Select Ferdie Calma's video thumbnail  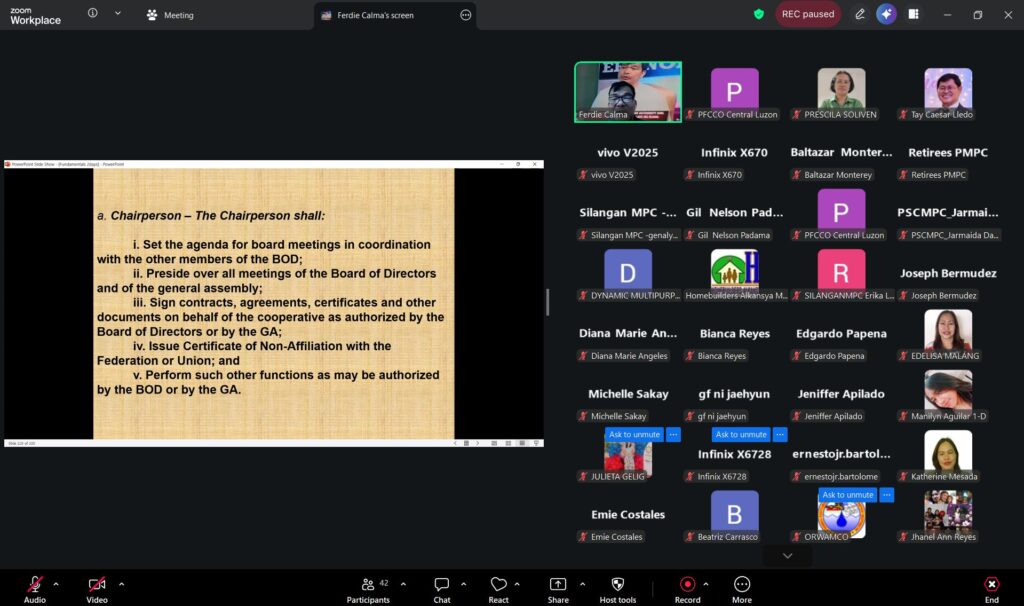(627, 92)
